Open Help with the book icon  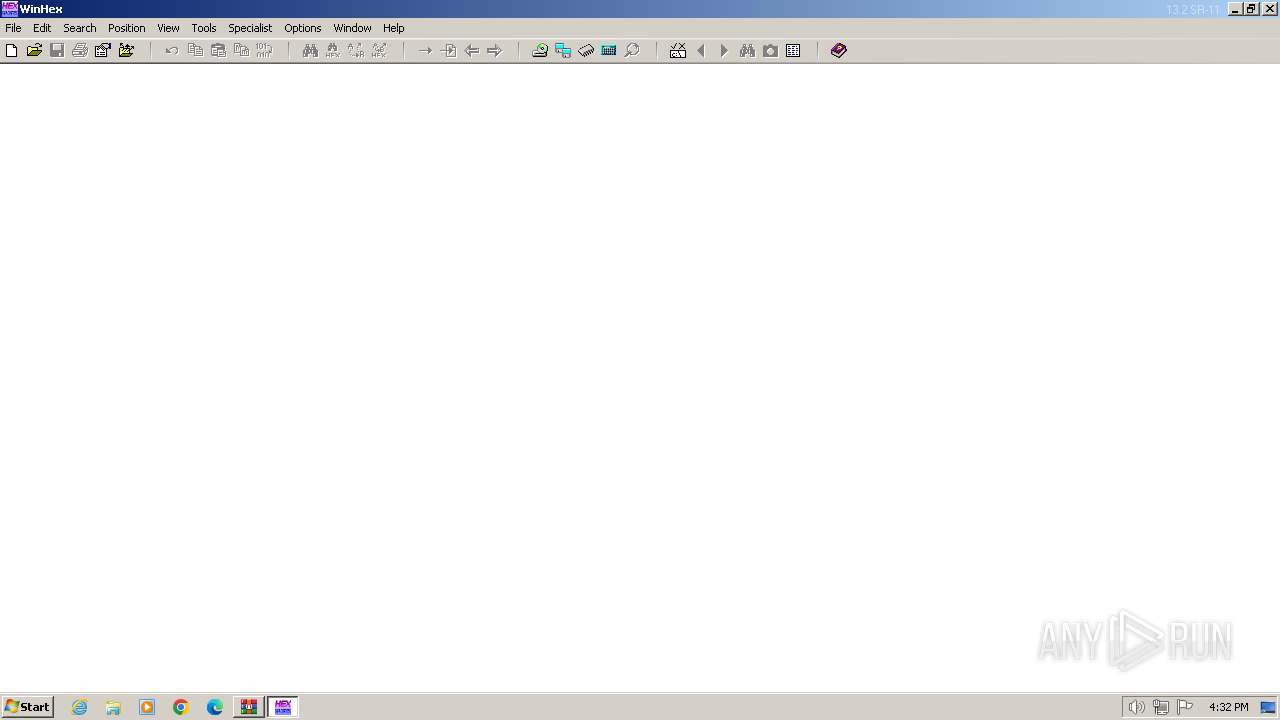[839, 50]
